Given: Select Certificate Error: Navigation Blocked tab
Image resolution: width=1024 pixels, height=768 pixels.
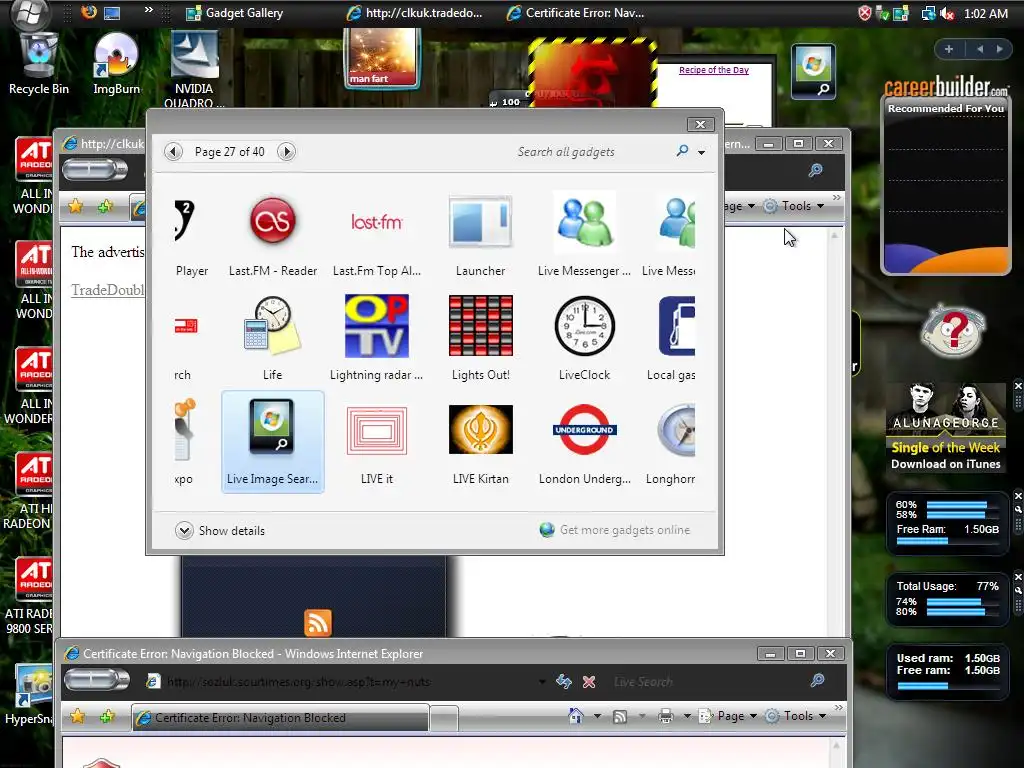Looking at the screenshot, I should [281, 718].
